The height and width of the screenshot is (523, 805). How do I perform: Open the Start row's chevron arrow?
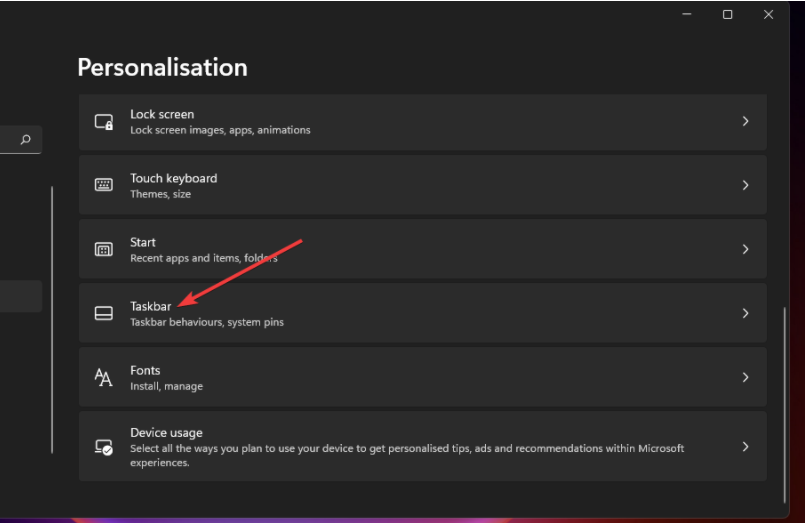point(745,249)
